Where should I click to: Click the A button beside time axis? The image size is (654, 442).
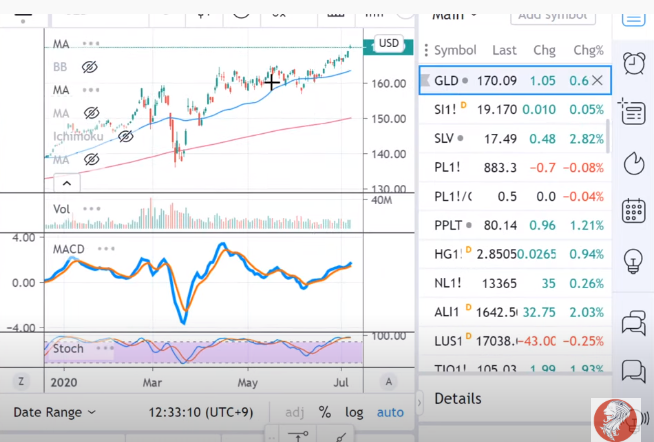[389, 382]
